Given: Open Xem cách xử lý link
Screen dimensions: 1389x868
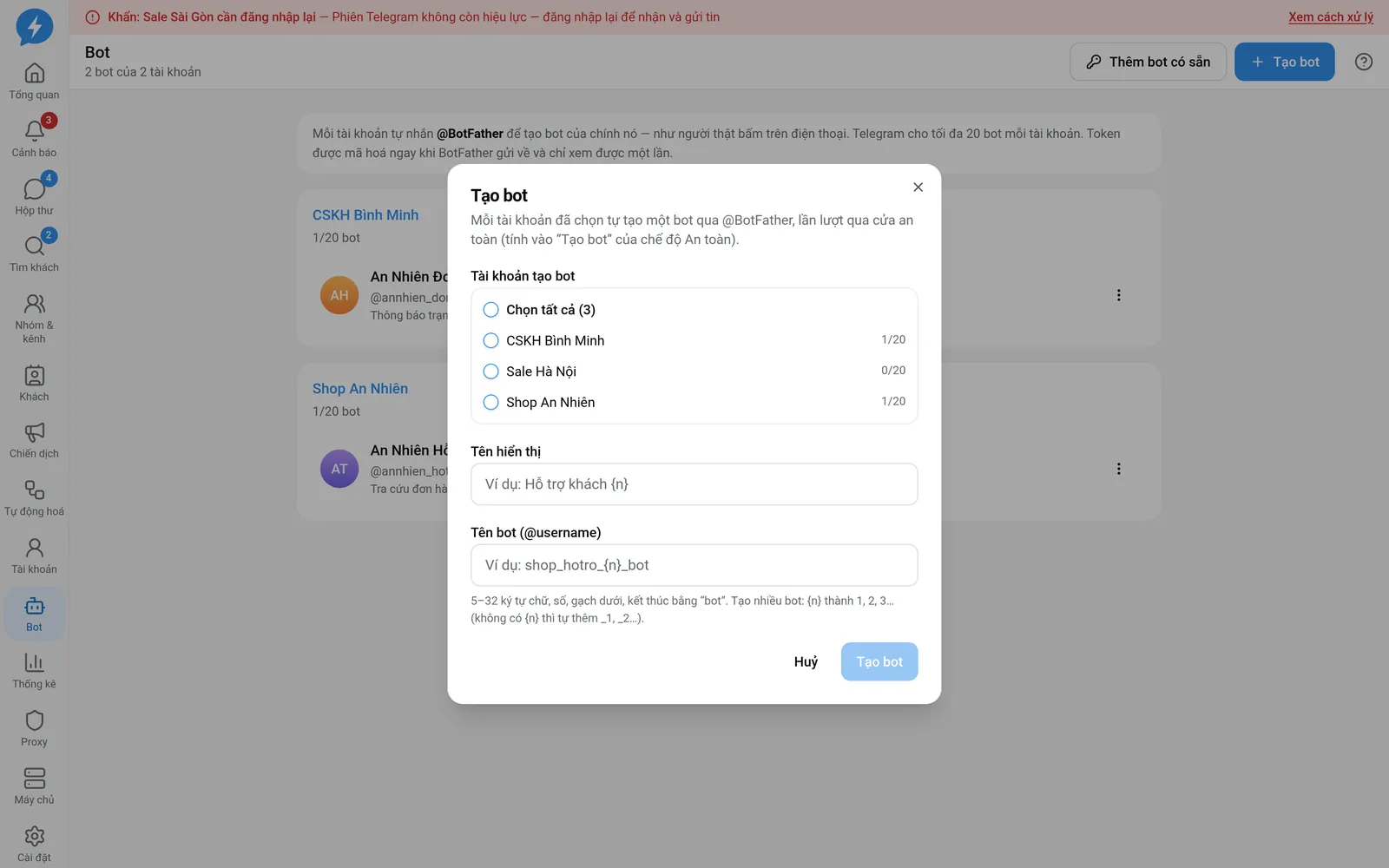Looking at the screenshot, I should point(1331,16).
